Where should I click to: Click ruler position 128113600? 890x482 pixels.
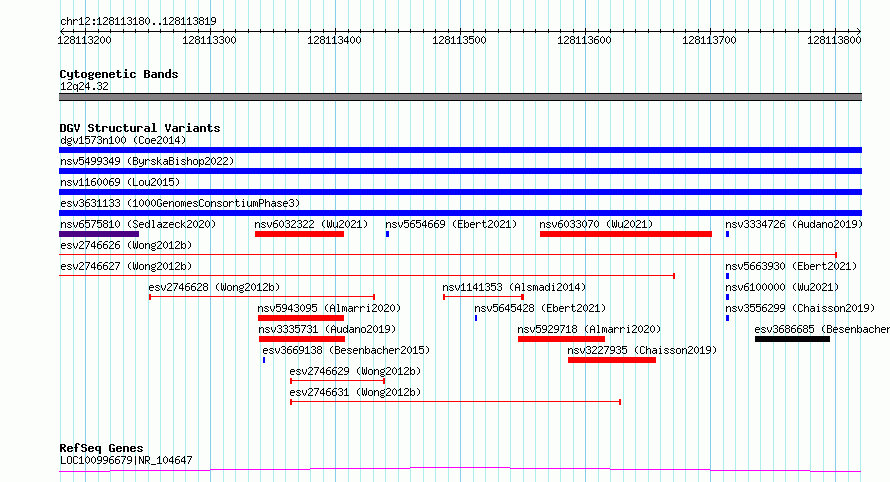(x=584, y=40)
